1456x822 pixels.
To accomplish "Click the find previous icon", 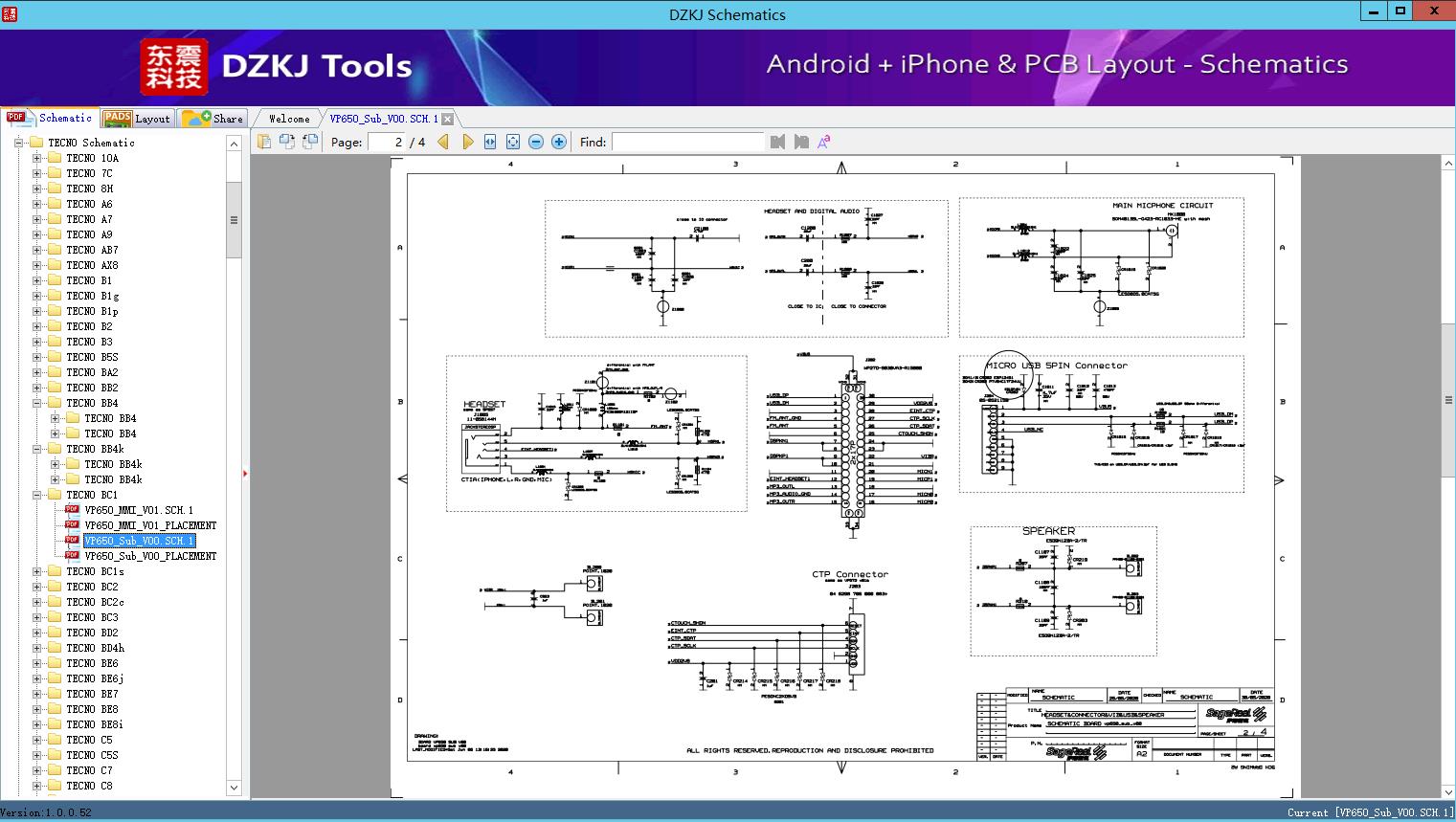I will [777, 142].
